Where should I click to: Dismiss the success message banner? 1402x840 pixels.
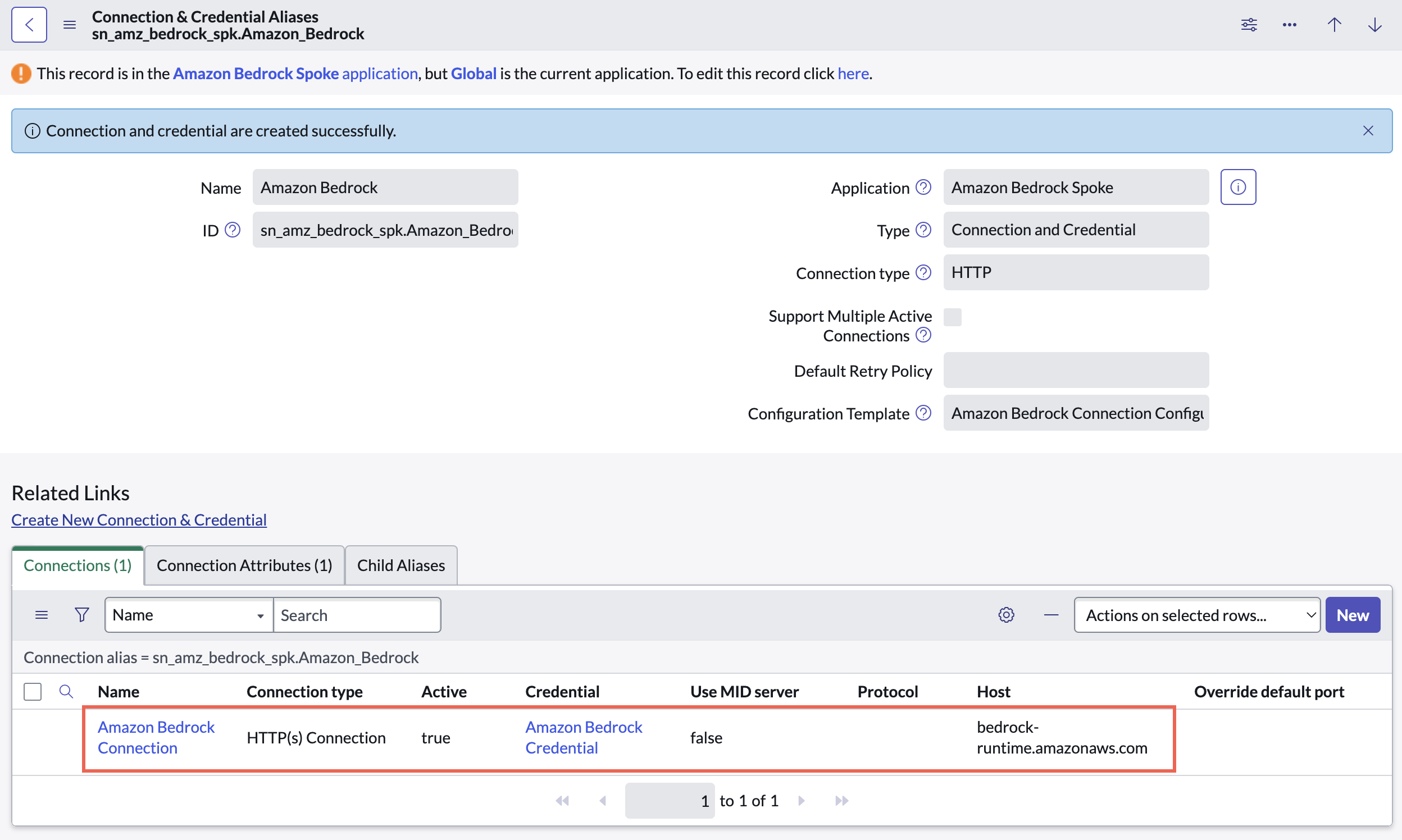tap(1368, 131)
